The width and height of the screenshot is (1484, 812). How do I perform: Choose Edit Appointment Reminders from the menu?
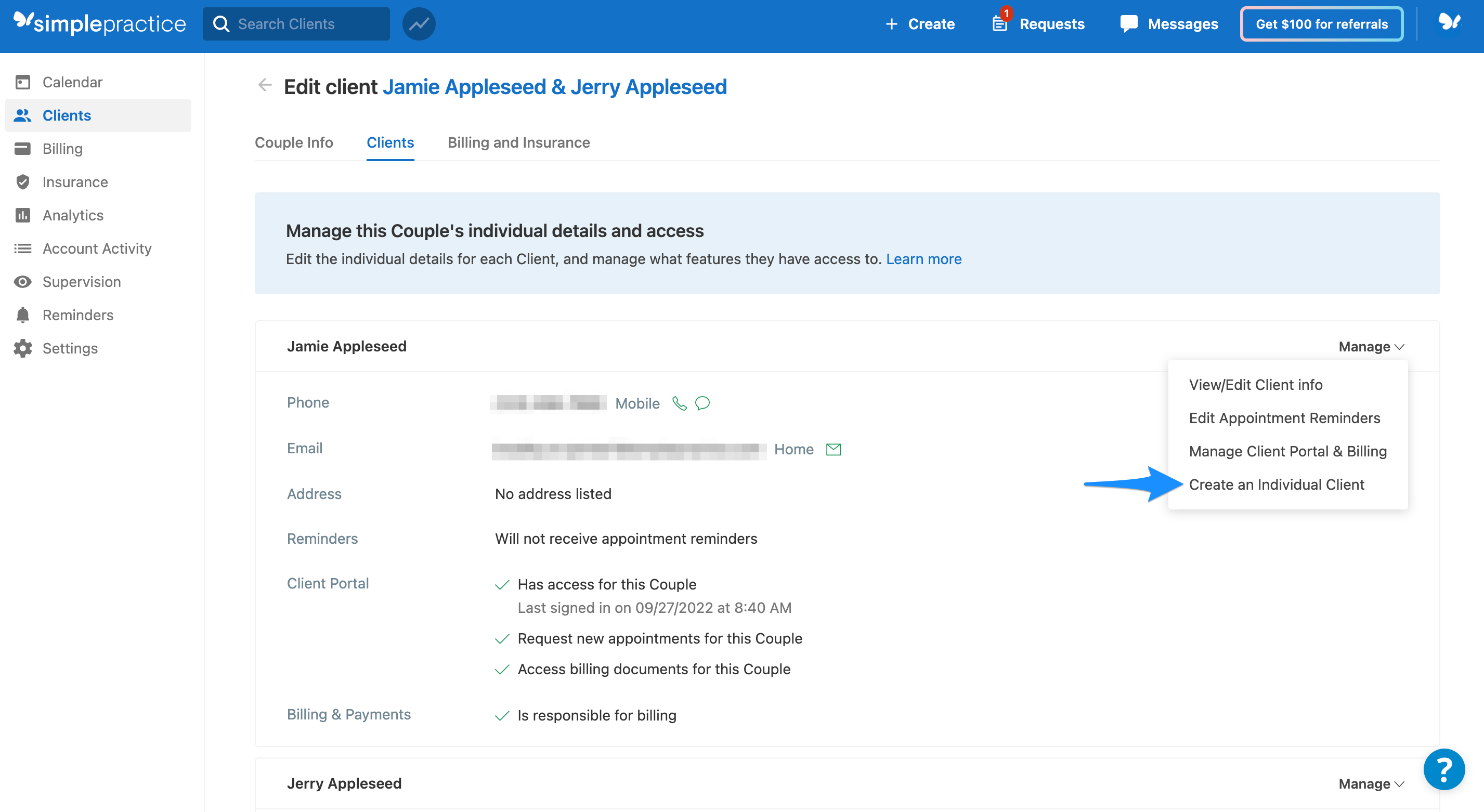(1284, 417)
